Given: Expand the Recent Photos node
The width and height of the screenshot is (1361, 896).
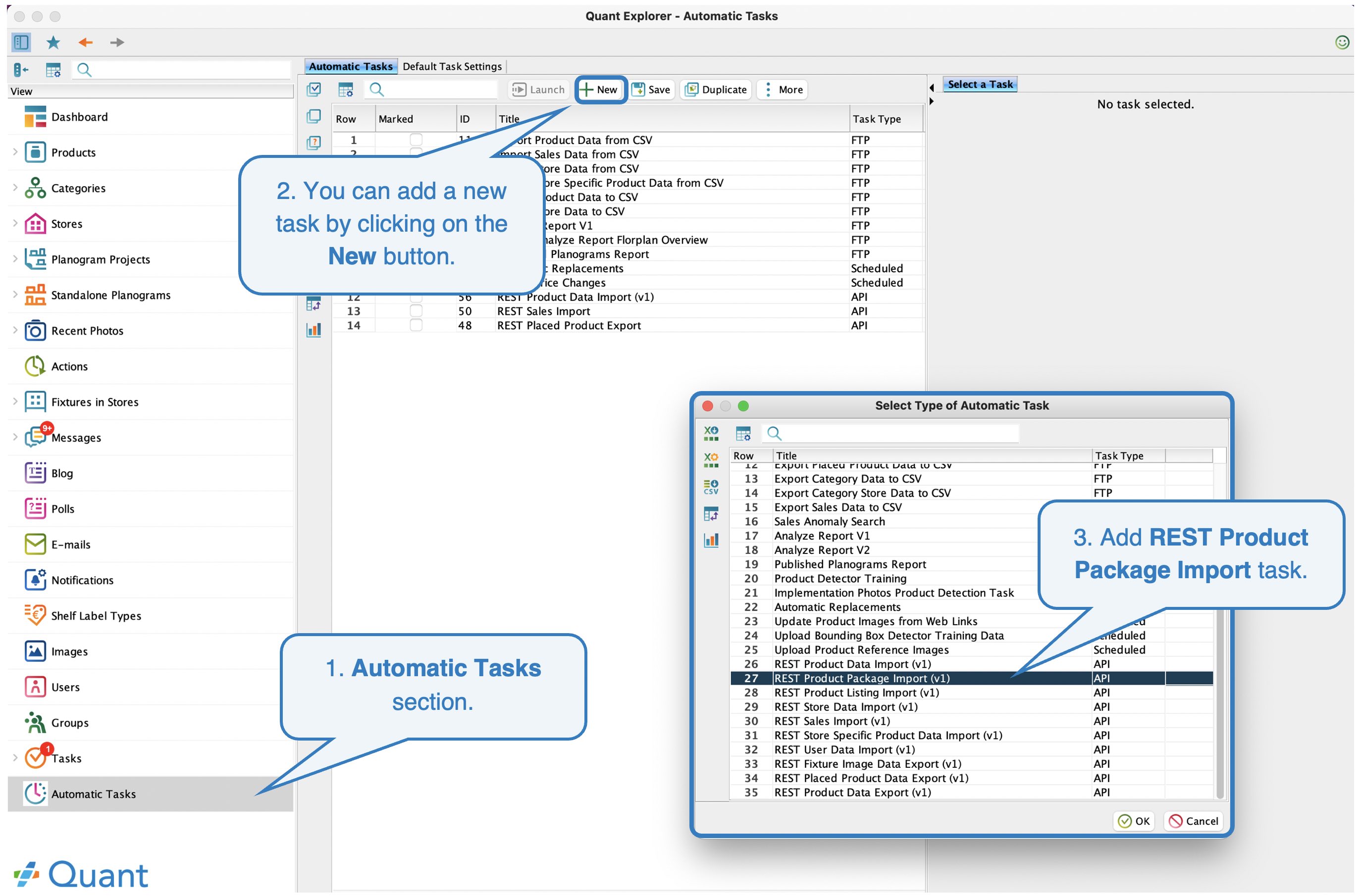Looking at the screenshot, I should click(x=15, y=330).
